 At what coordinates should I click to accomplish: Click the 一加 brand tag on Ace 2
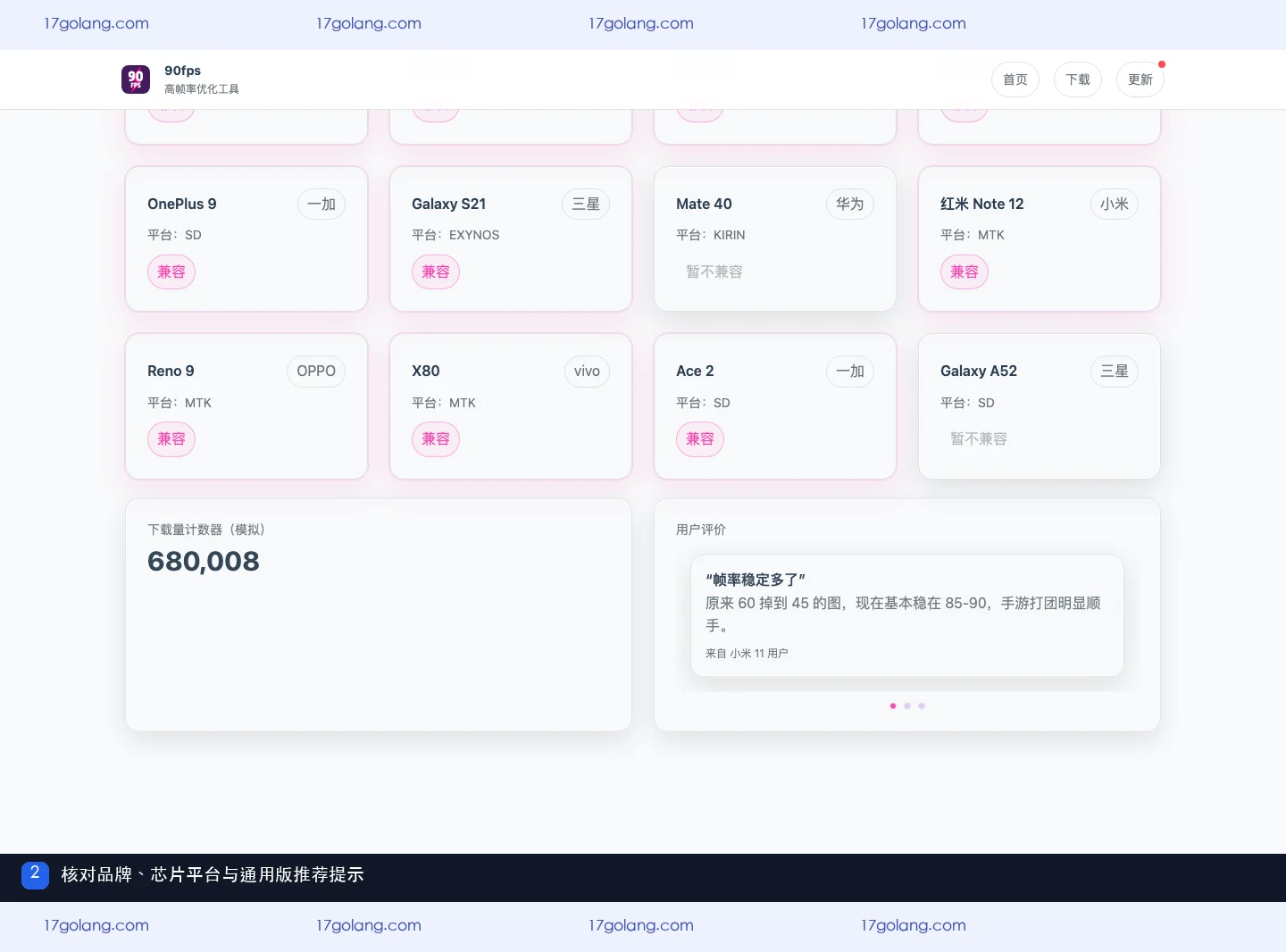tap(850, 371)
